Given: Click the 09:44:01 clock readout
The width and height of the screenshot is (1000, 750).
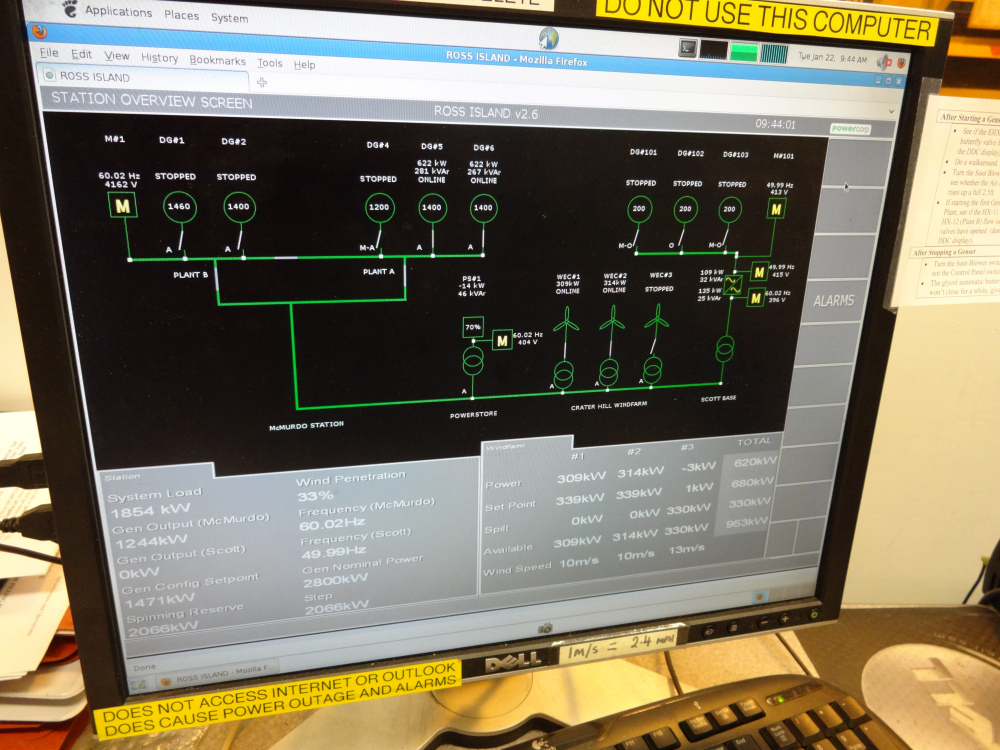Looking at the screenshot, I should coord(776,124).
